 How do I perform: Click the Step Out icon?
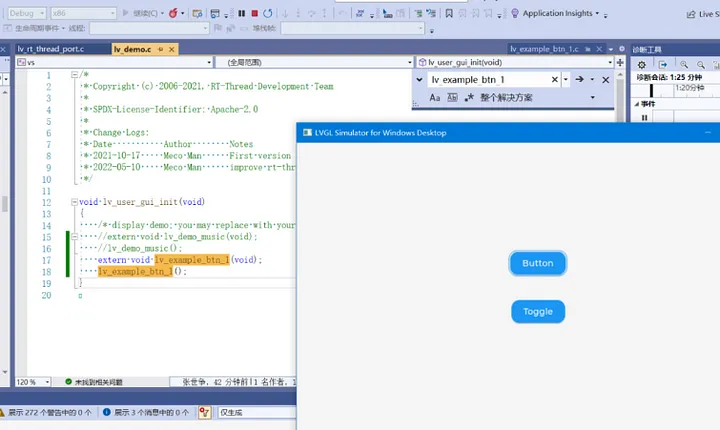[325, 13]
